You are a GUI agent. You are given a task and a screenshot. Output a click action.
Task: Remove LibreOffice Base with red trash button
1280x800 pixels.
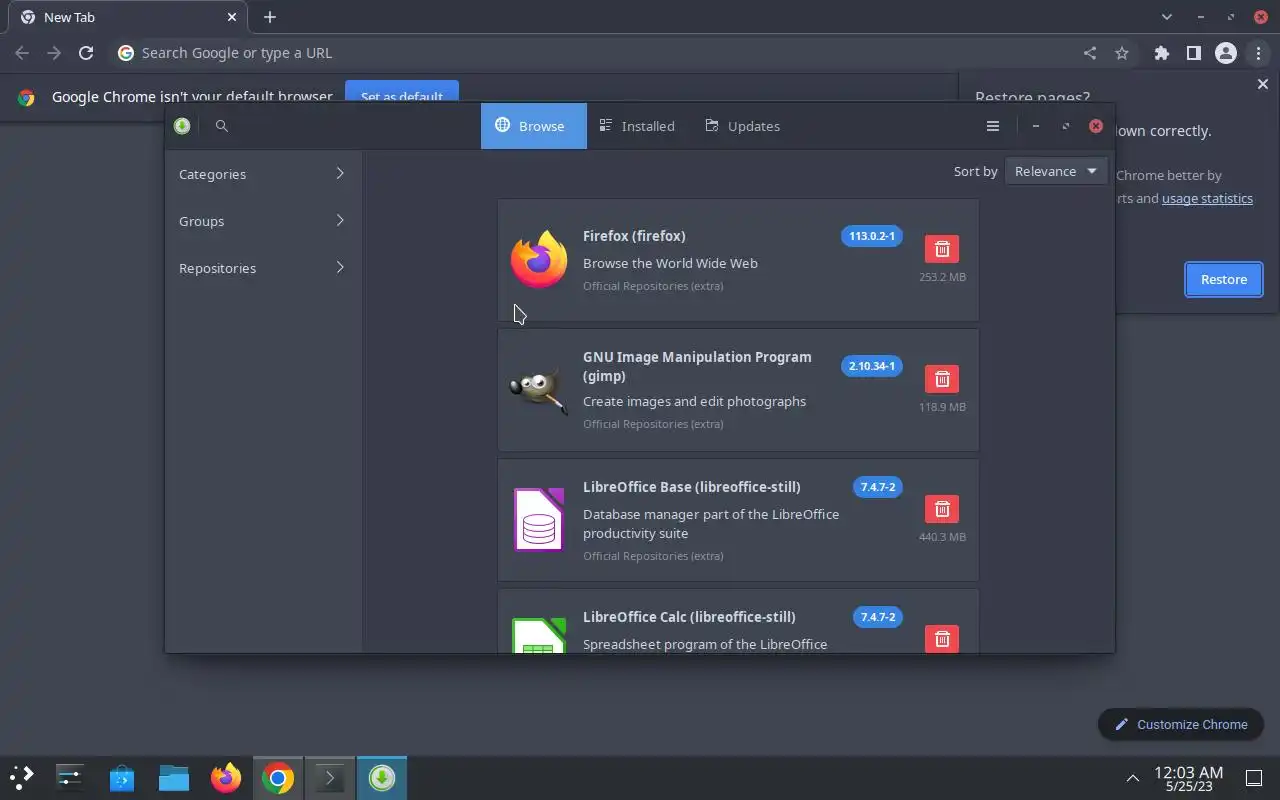coord(942,509)
